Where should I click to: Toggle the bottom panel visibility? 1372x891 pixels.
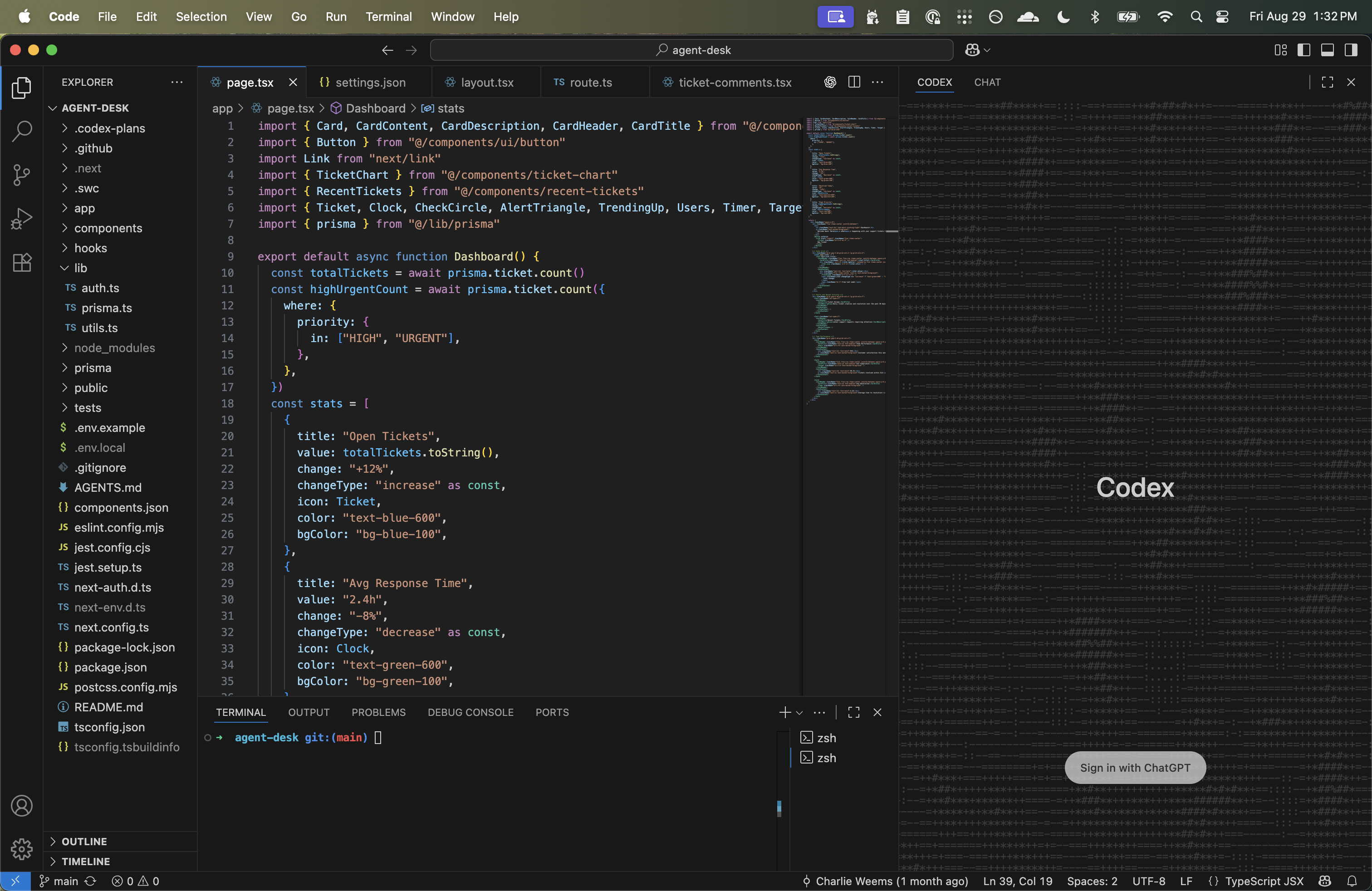(1327, 50)
